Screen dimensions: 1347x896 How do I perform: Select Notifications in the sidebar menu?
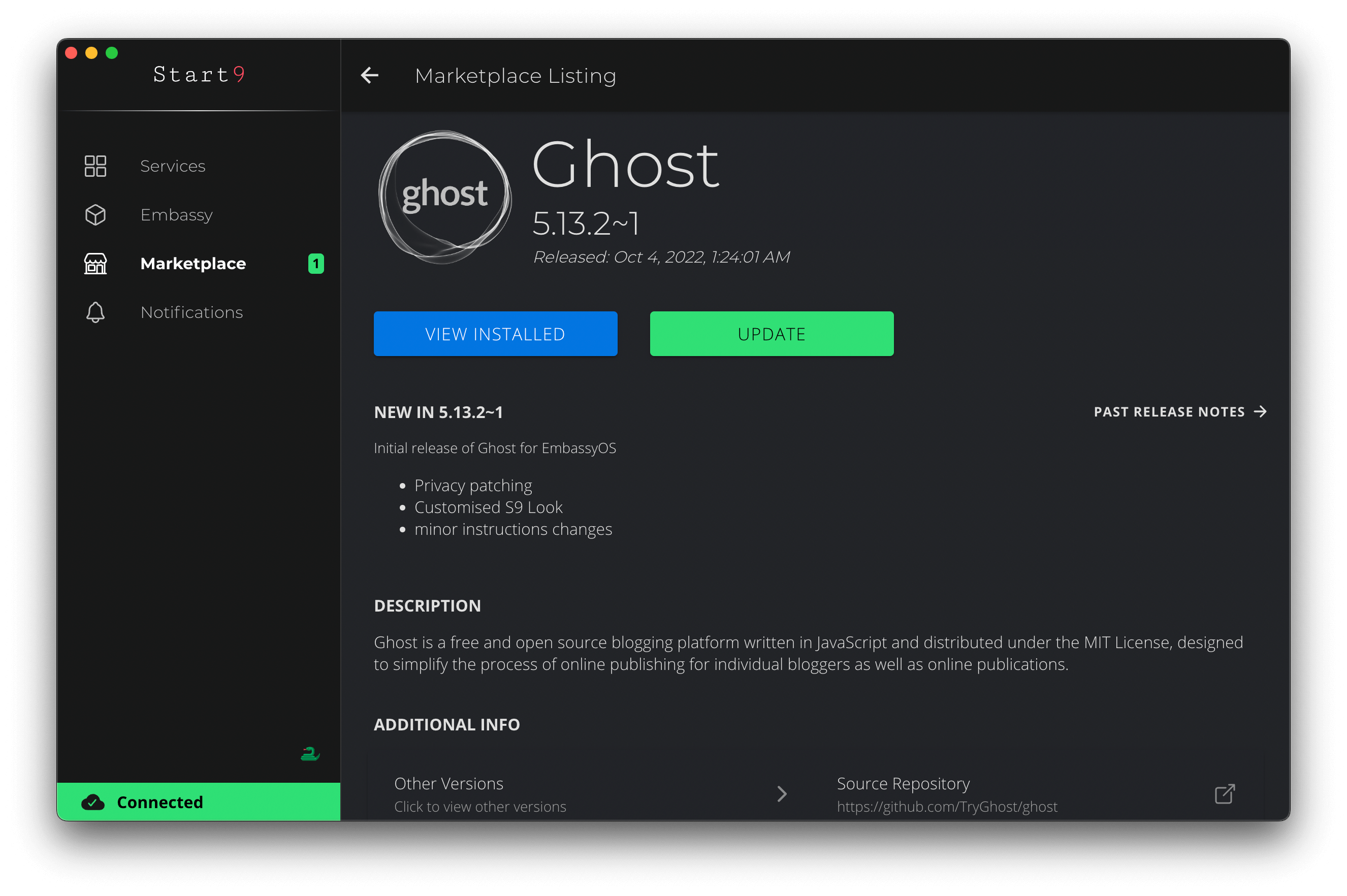pos(191,312)
